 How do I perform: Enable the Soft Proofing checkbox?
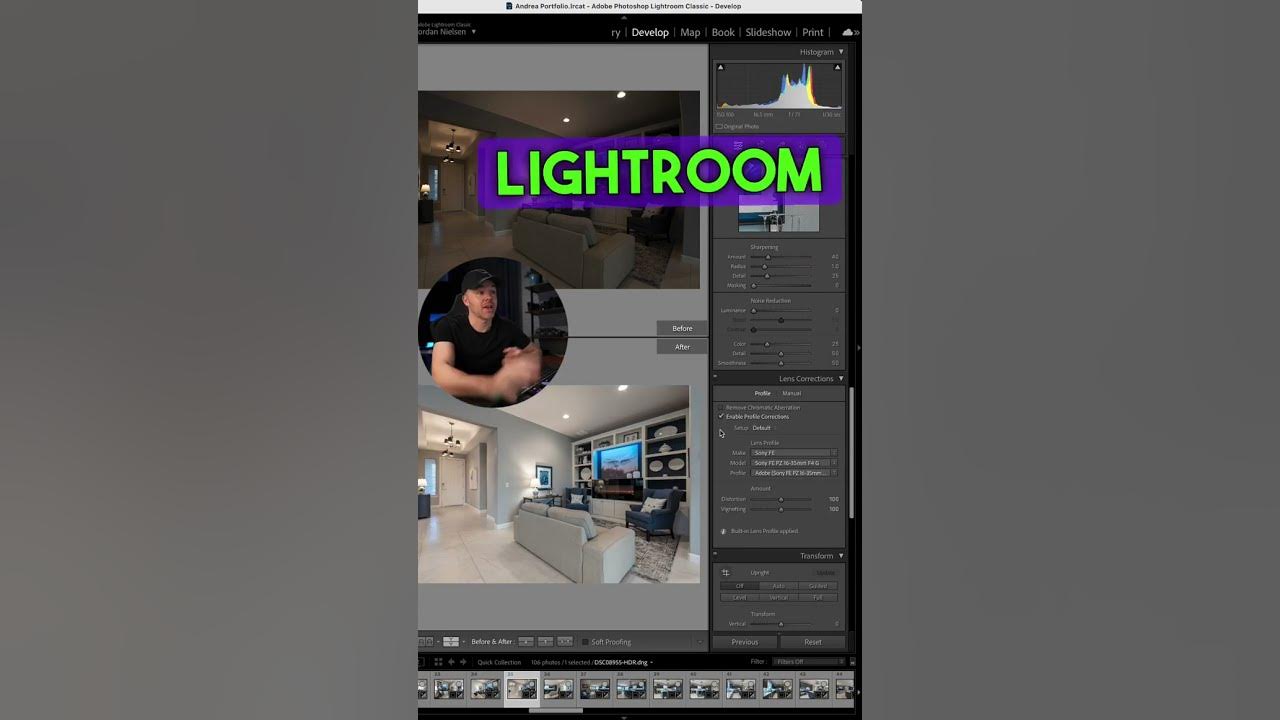[x=584, y=642]
